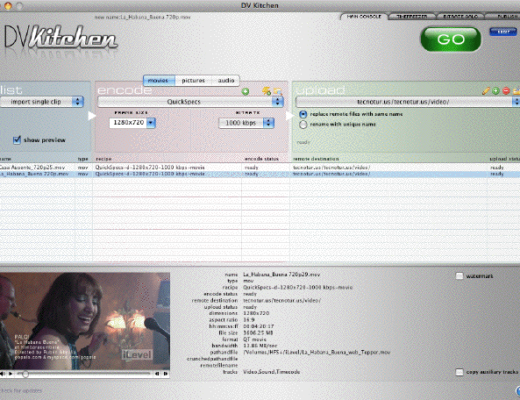This screenshot has width=520, height=400.
Task: Click the green add recipe icon in encode panel
Action: 245,91
